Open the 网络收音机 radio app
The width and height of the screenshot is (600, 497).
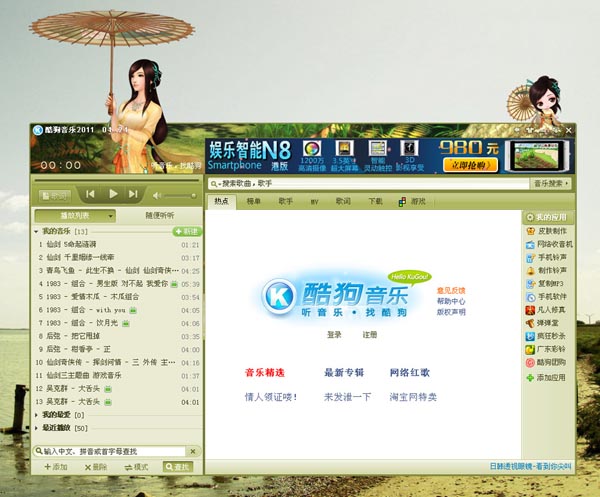click(549, 244)
